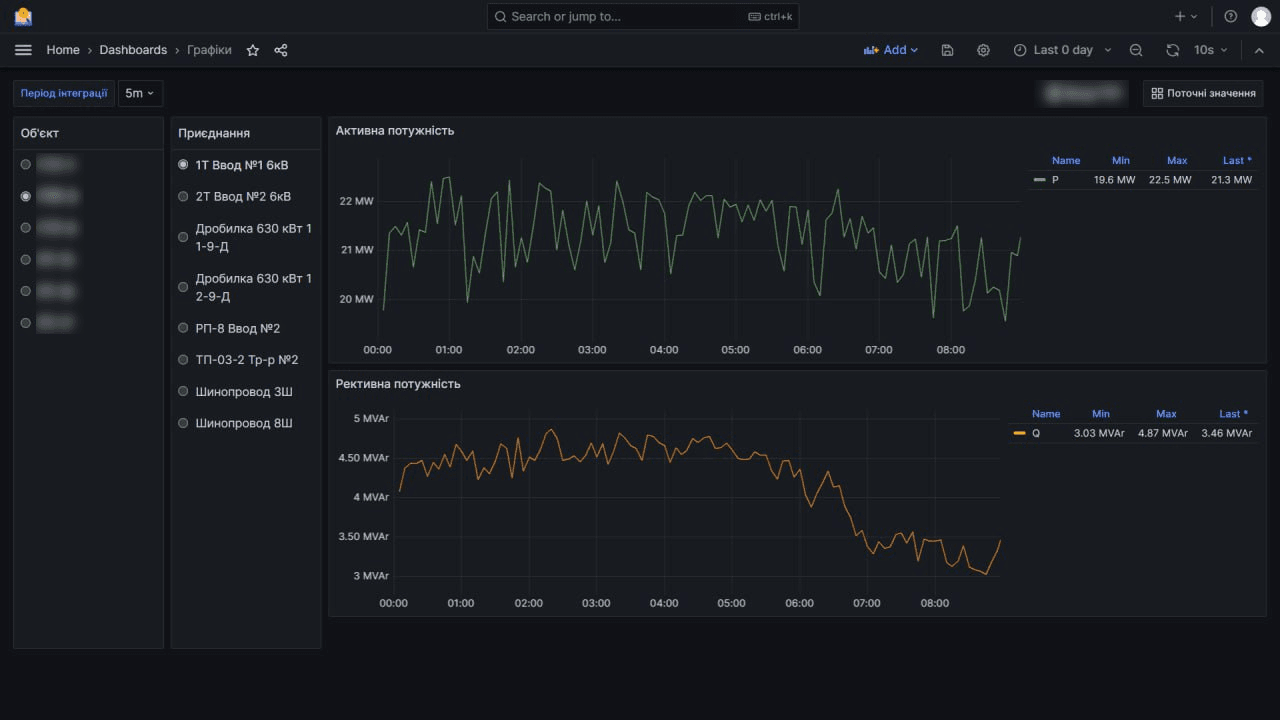Image resolution: width=1280 pixels, height=720 pixels.
Task: Click the share dashboard icon
Action: pyautogui.click(x=281, y=50)
